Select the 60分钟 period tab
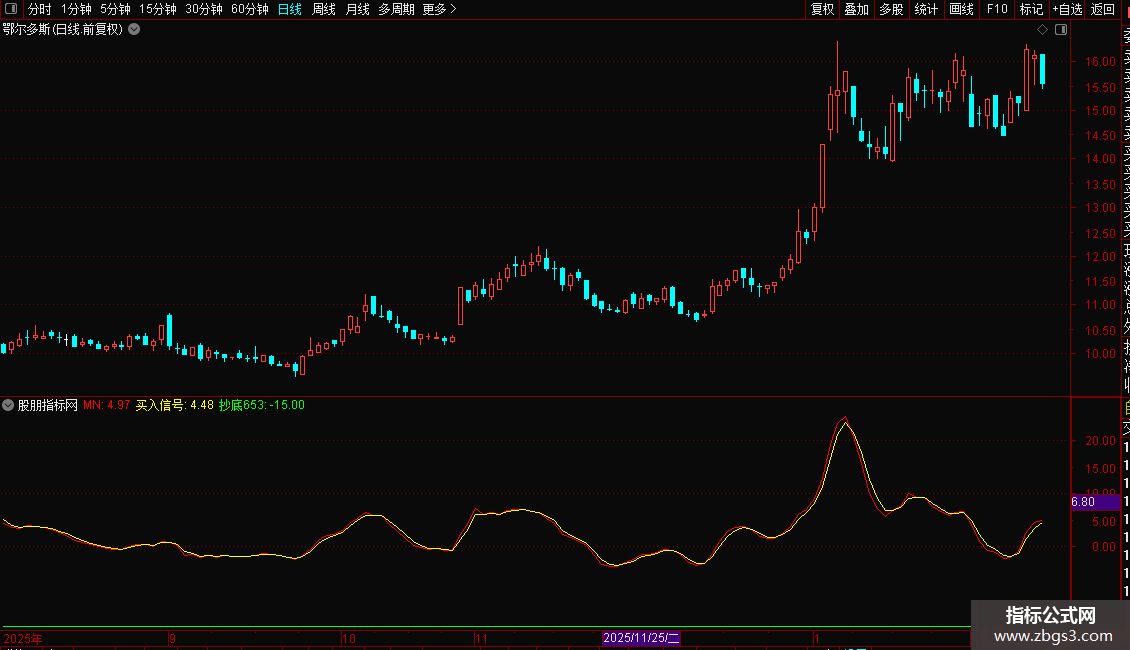The image size is (1130, 650). click(x=250, y=9)
